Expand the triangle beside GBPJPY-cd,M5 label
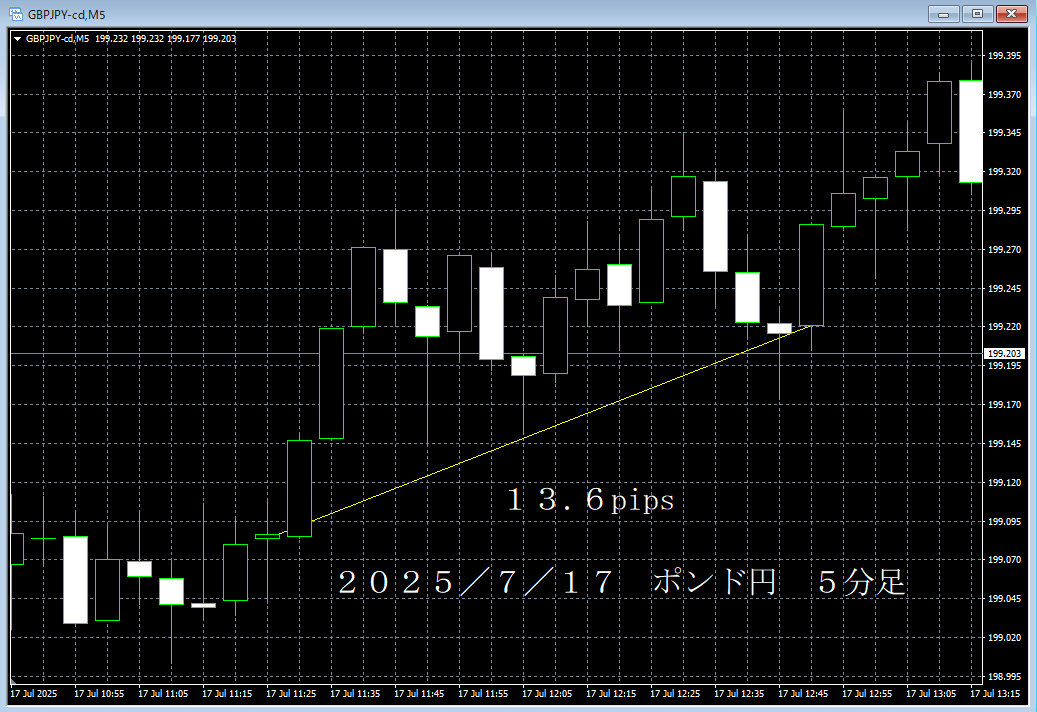This screenshot has width=1037, height=712. click(18, 39)
